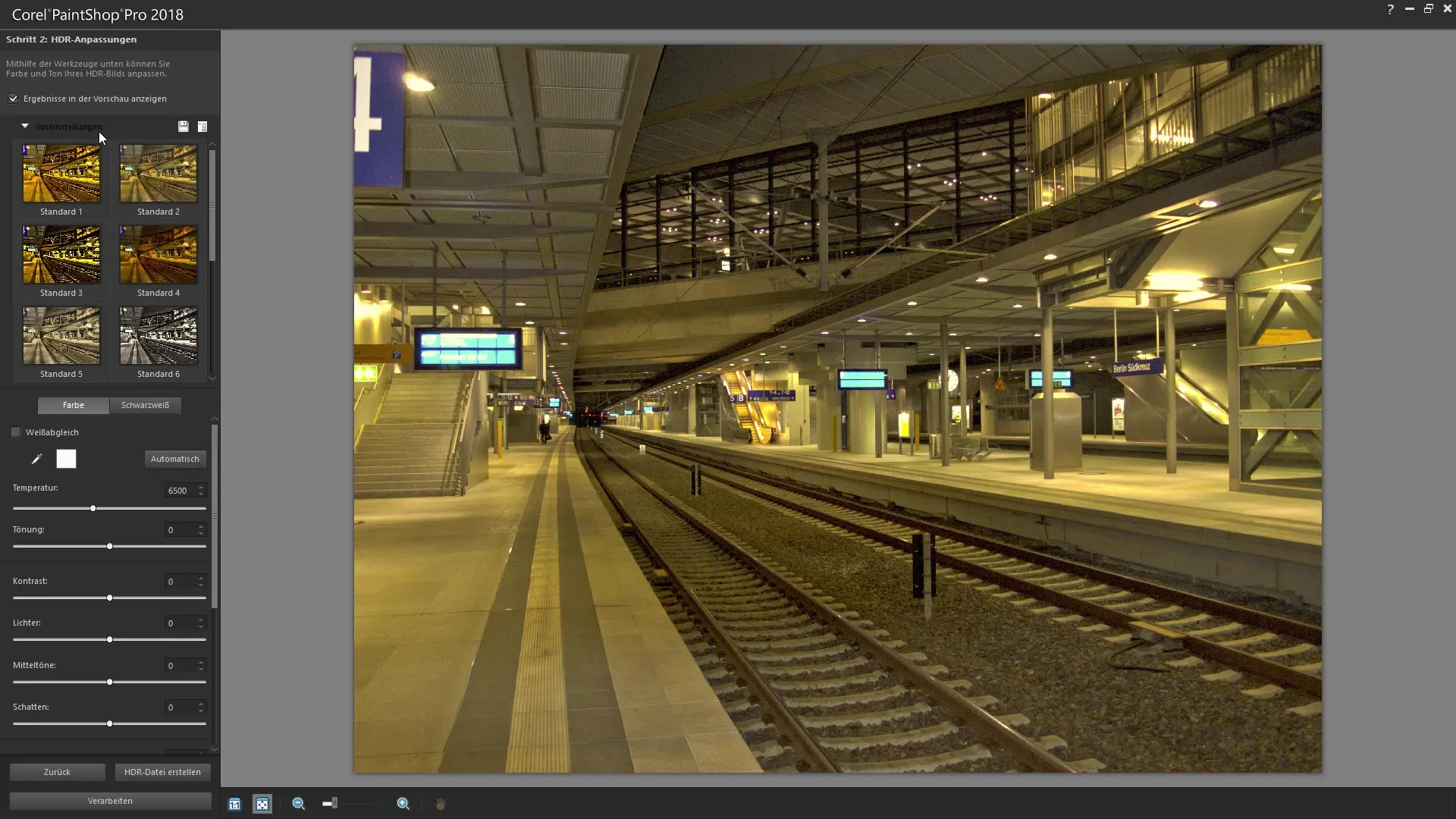Click the Lichter slider handle
This screenshot has width=1456, height=819.
(110, 639)
